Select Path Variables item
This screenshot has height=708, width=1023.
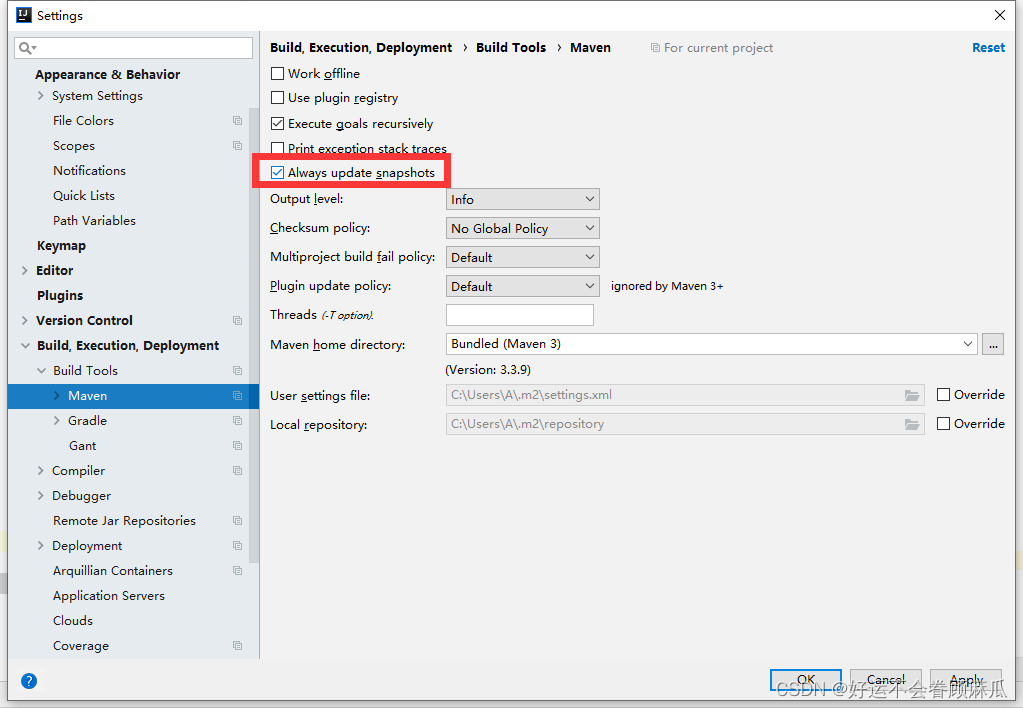(95, 221)
